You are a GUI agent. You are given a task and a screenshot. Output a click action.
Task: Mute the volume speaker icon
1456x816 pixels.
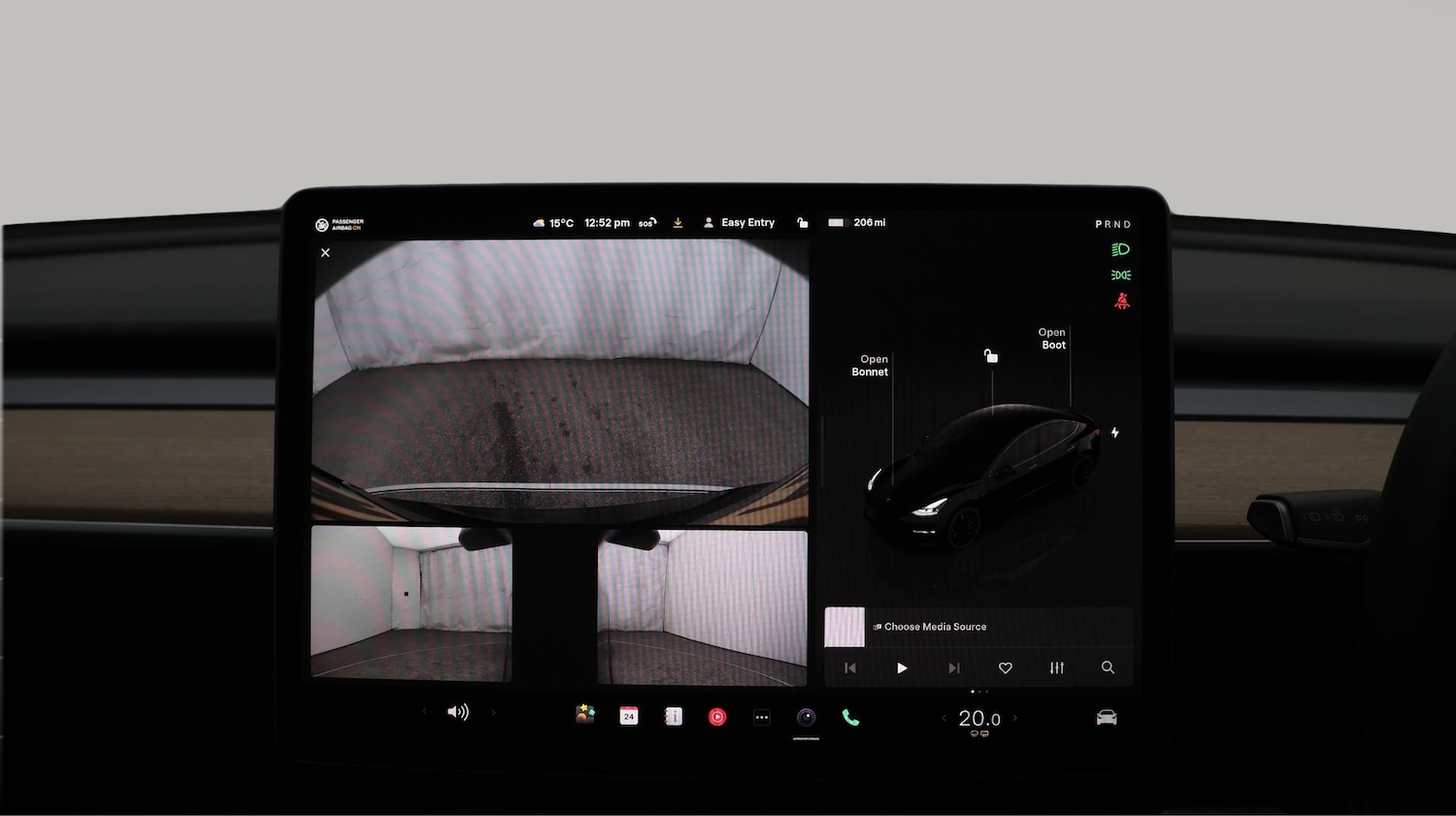click(457, 712)
